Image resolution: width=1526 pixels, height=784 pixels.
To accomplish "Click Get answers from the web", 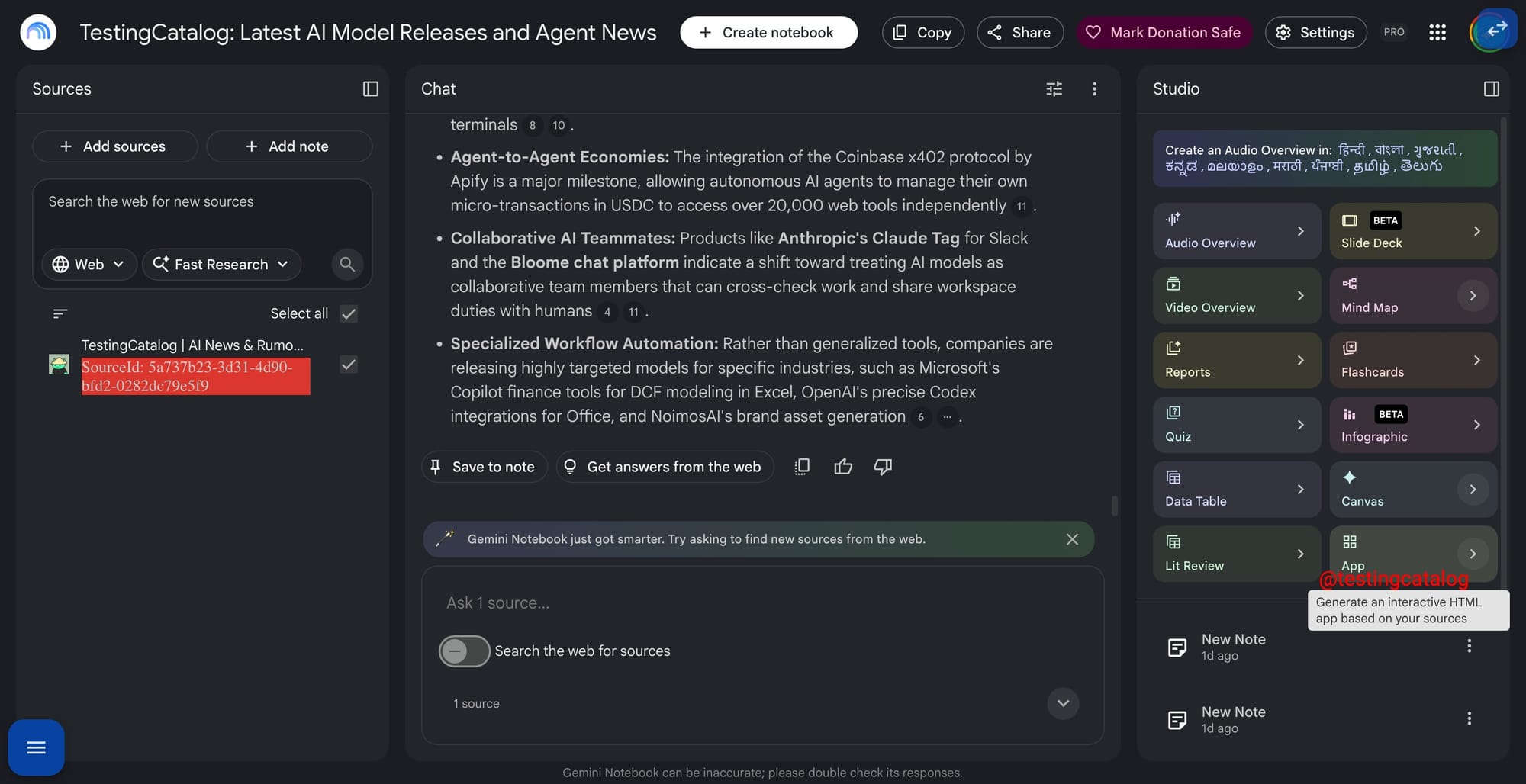I will coord(665,467).
